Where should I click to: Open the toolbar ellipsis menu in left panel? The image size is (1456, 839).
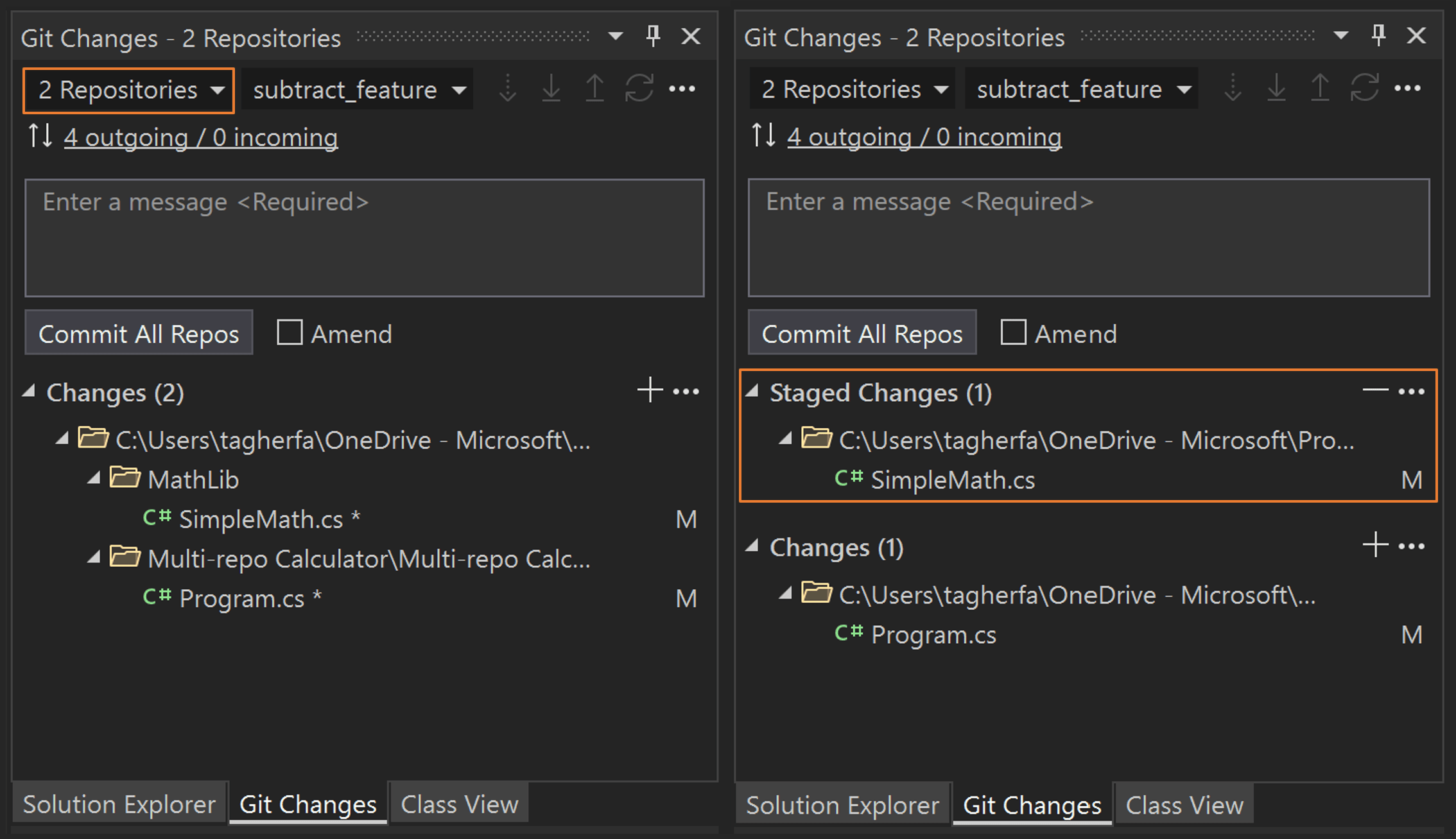coord(682,89)
